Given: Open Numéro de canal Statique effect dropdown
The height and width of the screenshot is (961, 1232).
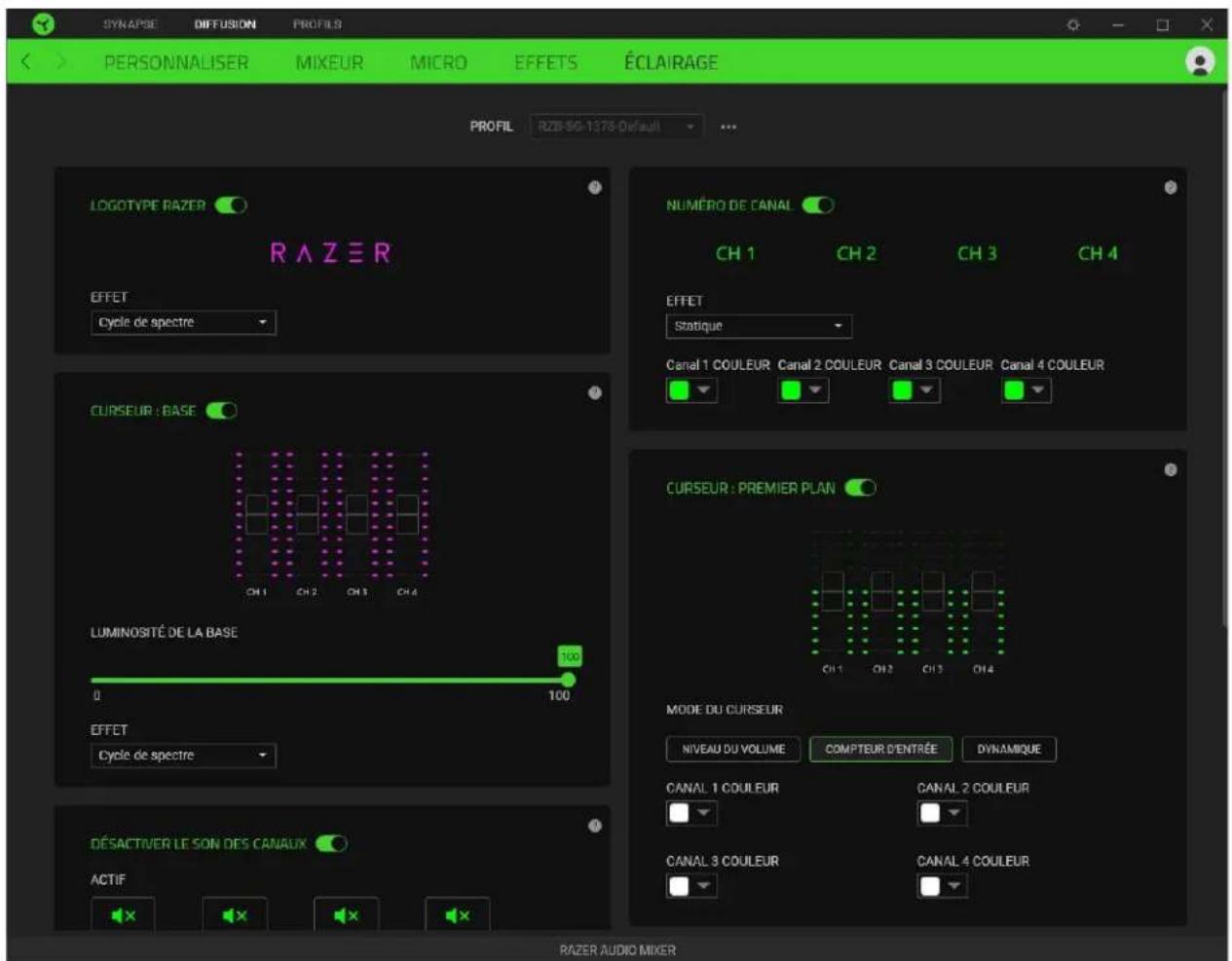Looking at the screenshot, I should coord(759,326).
